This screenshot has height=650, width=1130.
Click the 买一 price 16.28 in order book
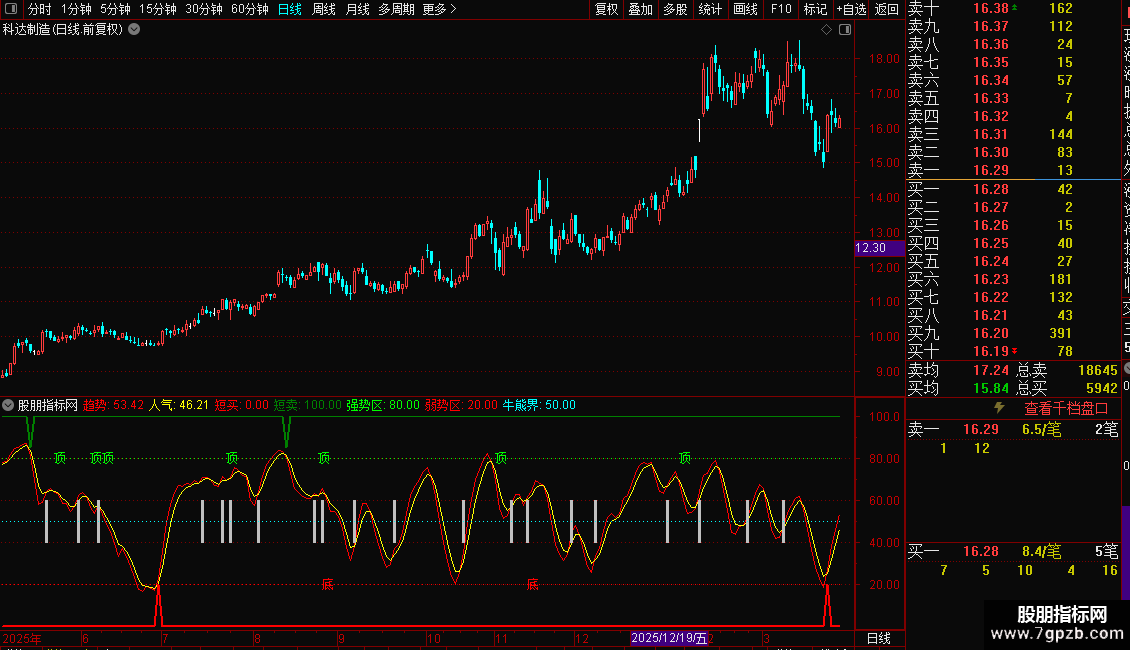pyautogui.click(x=991, y=189)
